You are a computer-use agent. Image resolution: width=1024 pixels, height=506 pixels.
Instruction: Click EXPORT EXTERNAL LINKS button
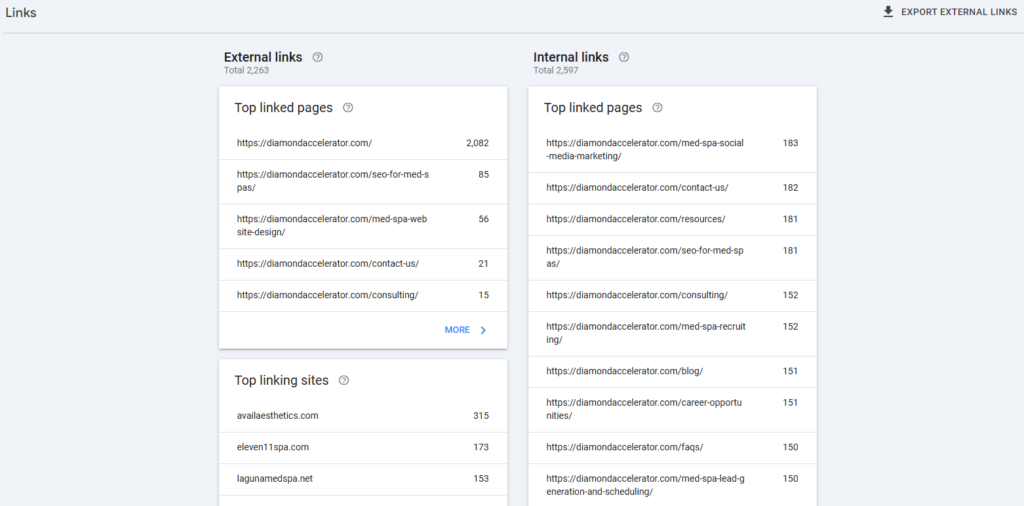pyautogui.click(x=950, y=12)
